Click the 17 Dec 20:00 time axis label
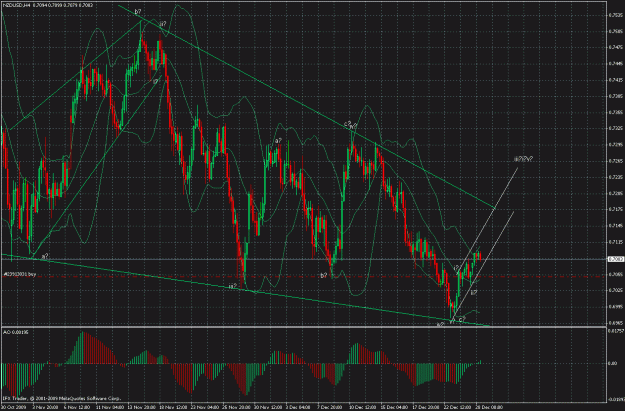Image resolution: width=625 pixels, height=411 pixels. coord(426,407)
